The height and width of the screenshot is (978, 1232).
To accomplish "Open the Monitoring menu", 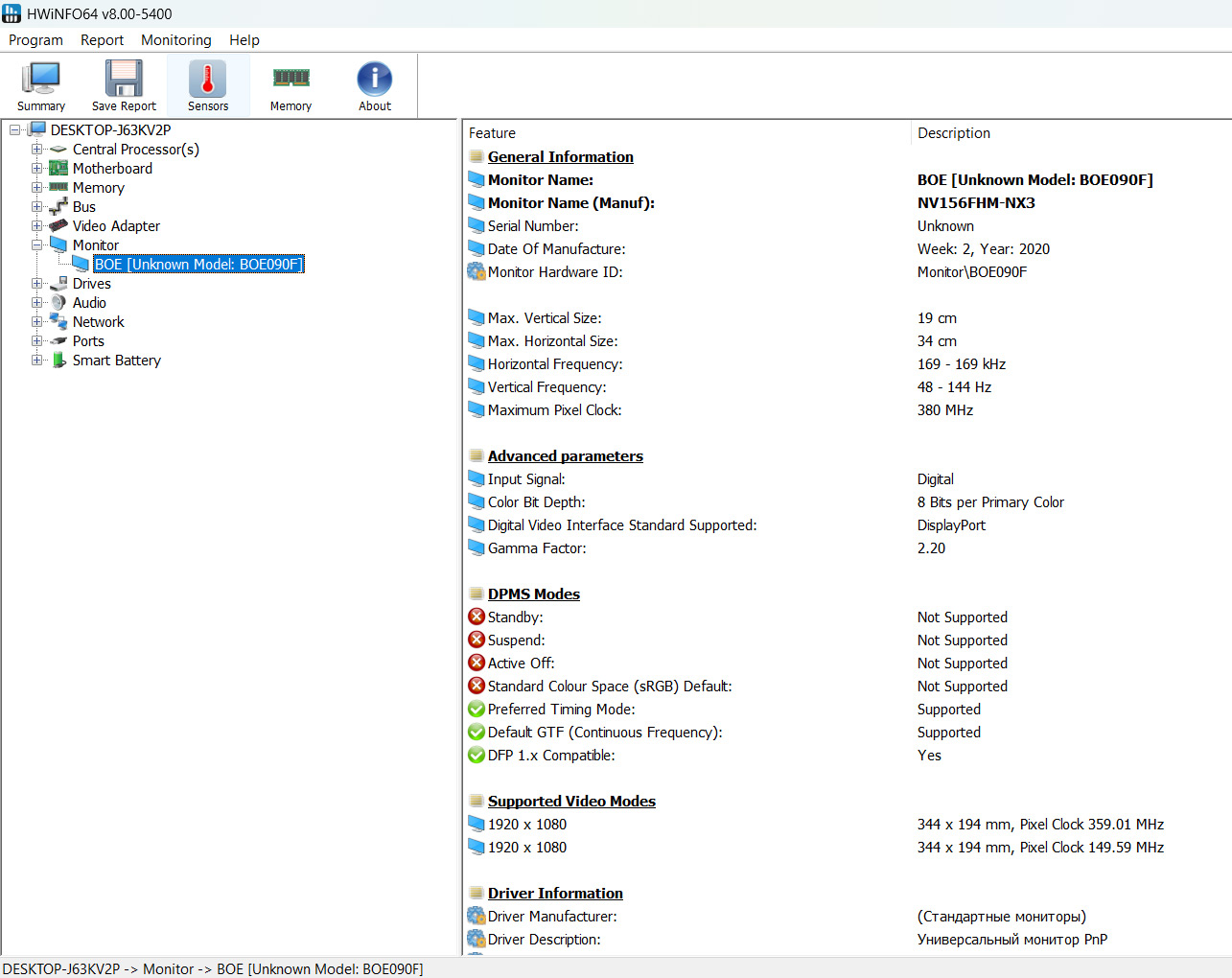I will click(176, 40).
